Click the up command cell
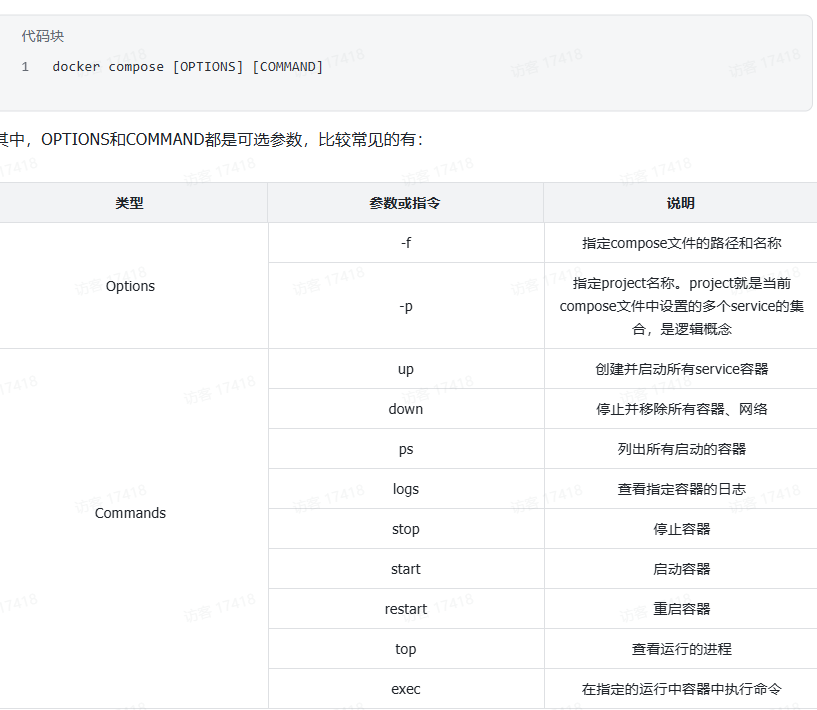The height and width of the screenshot is (710, 817). coord(405,368)
